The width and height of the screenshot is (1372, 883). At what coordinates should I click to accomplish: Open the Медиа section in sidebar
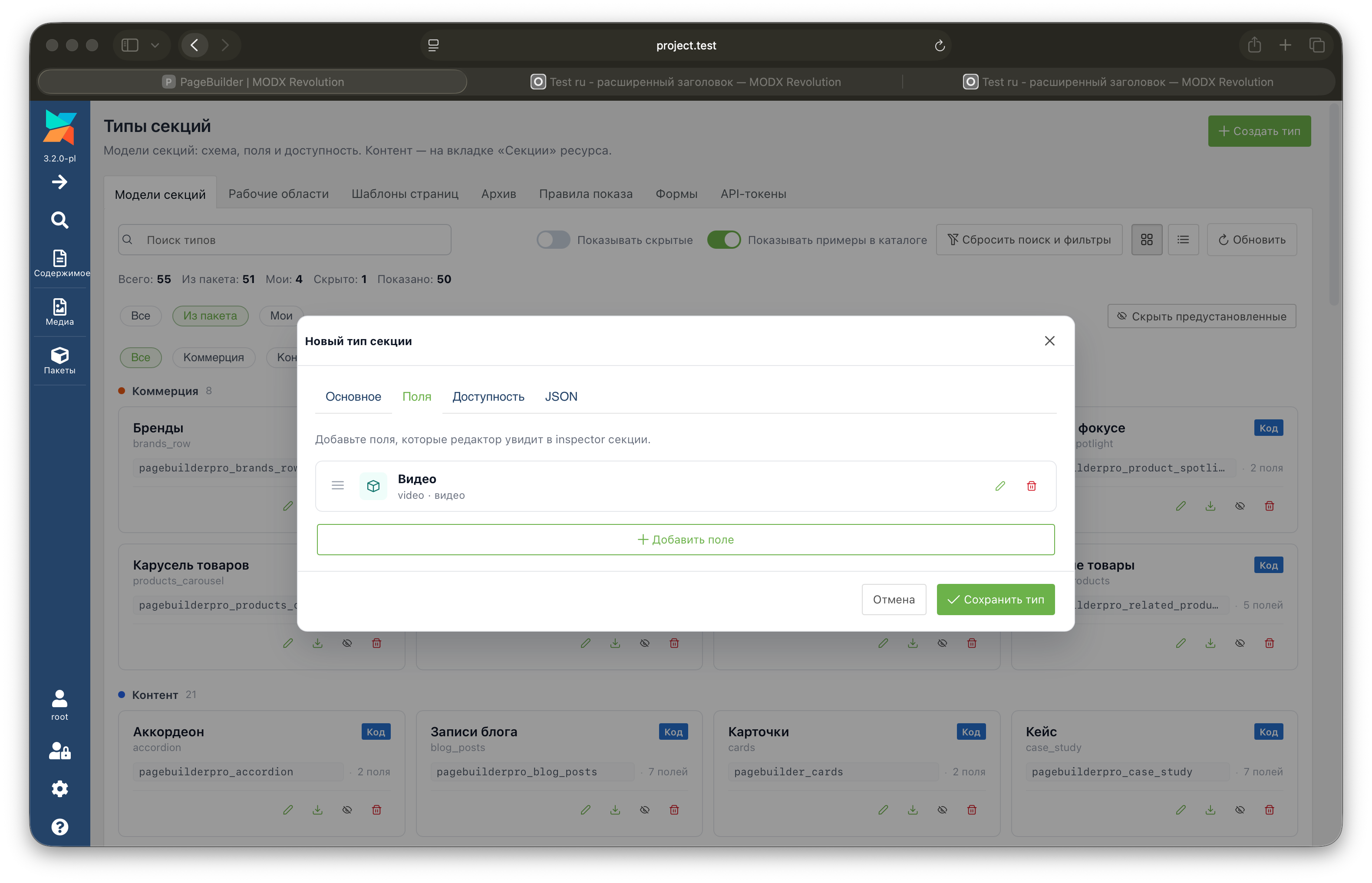59,312
